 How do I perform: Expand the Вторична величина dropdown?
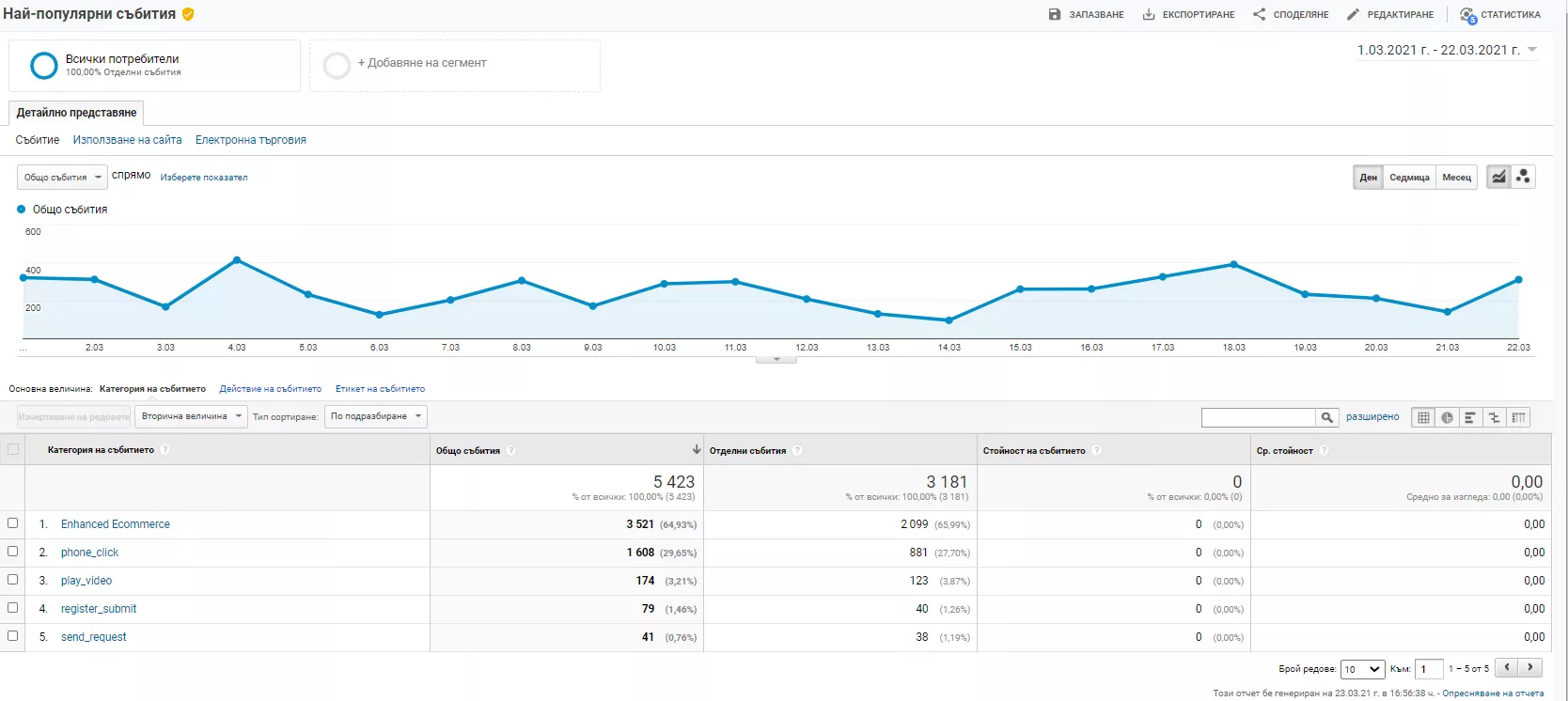coord(192,416)
